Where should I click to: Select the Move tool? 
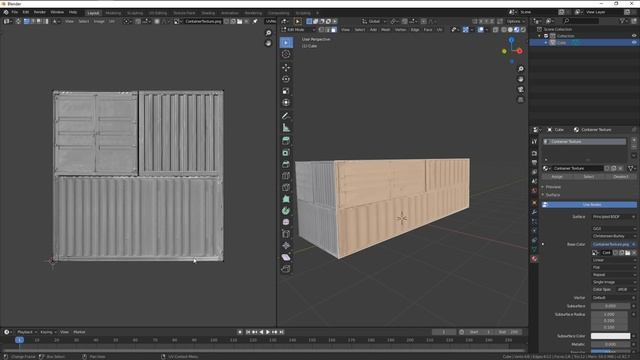(286, 67)
